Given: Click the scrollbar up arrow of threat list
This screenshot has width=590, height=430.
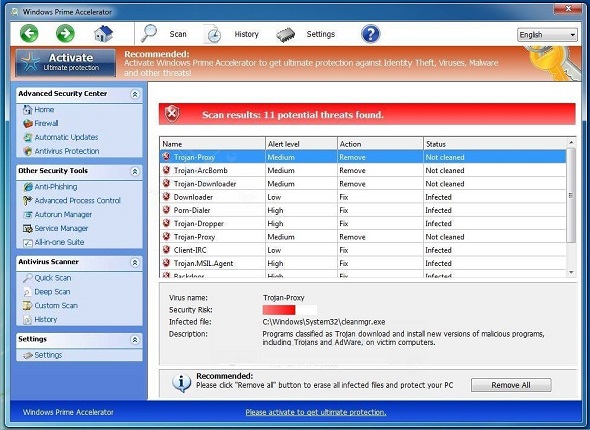Looking at the screenshot, I should click(571, 143).
